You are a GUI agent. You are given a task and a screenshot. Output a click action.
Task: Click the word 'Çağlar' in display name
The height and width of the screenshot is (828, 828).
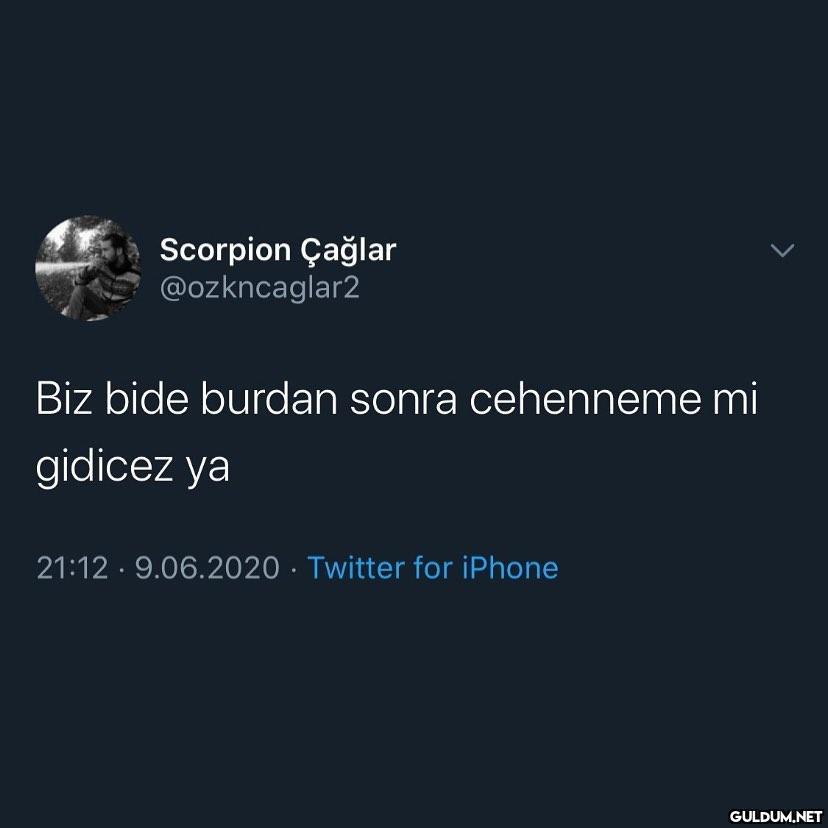349,250
